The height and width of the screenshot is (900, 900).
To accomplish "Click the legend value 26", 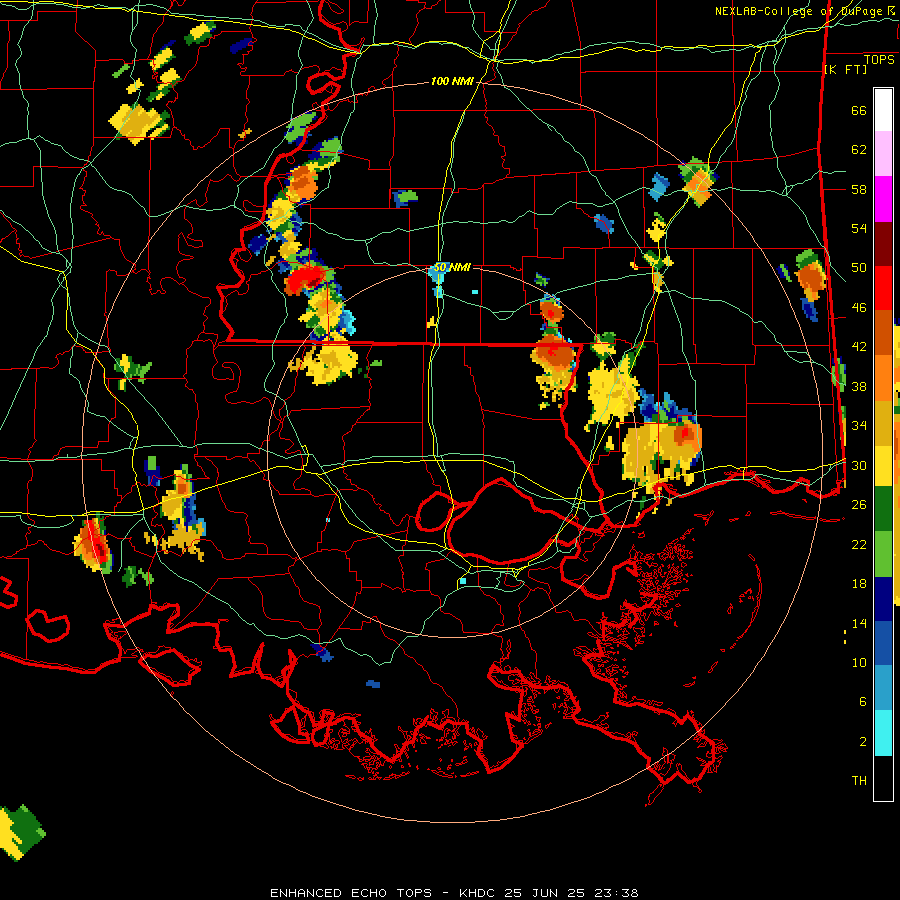I will point(859,505).
